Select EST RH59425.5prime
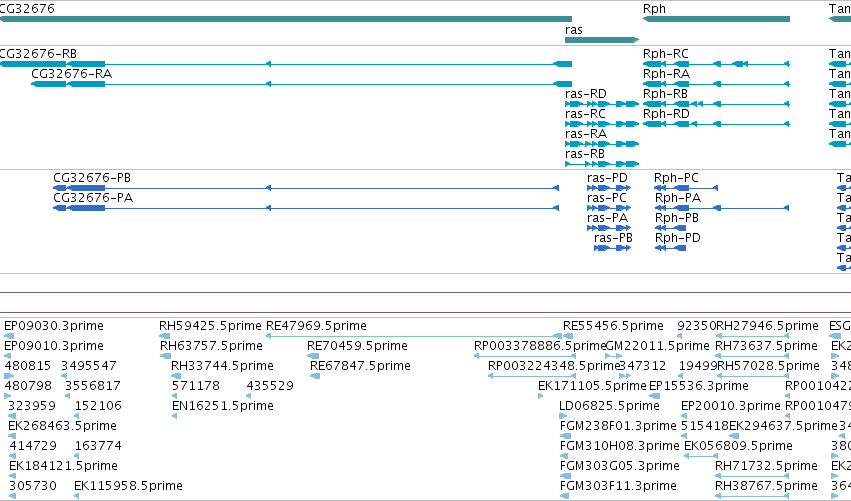The image size is (851, 501). [x=210, y=326]
